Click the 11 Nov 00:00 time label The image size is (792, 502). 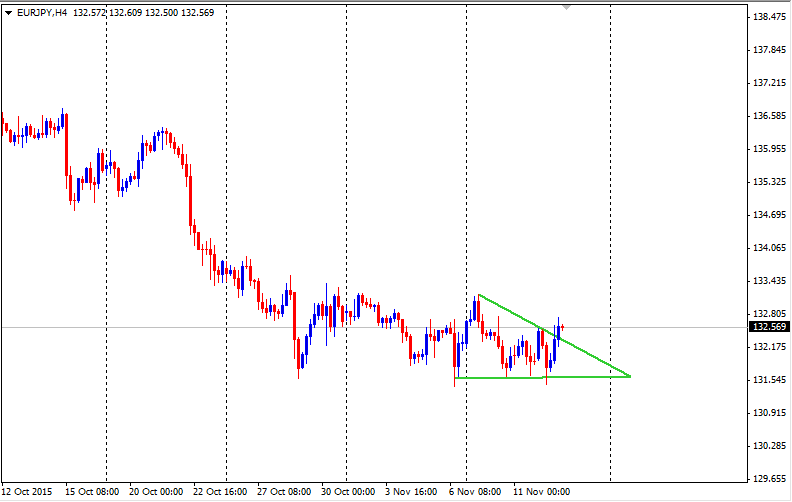tap(541, 491)
